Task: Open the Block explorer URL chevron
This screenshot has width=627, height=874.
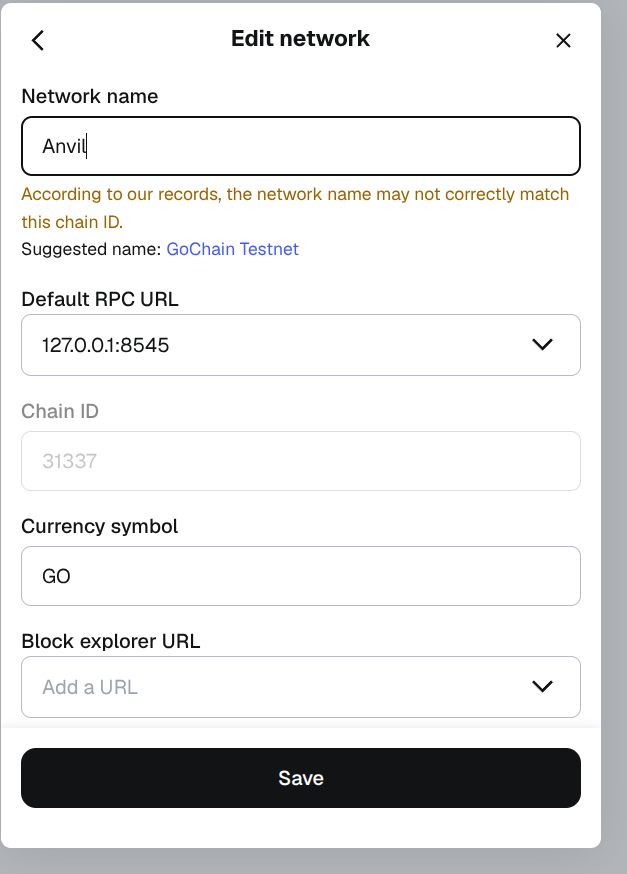Action: [x=542, y=686]
